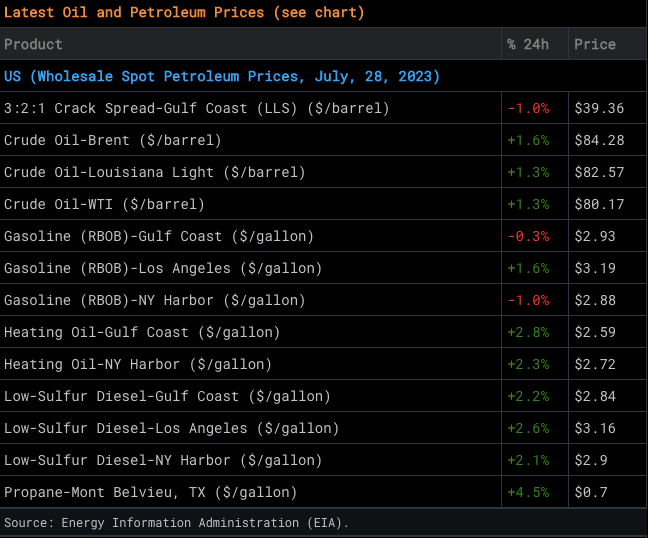The height and width of the screenshot is (538, 648).
Task: Click the -0.3% change value
Action: pos(528,236)
